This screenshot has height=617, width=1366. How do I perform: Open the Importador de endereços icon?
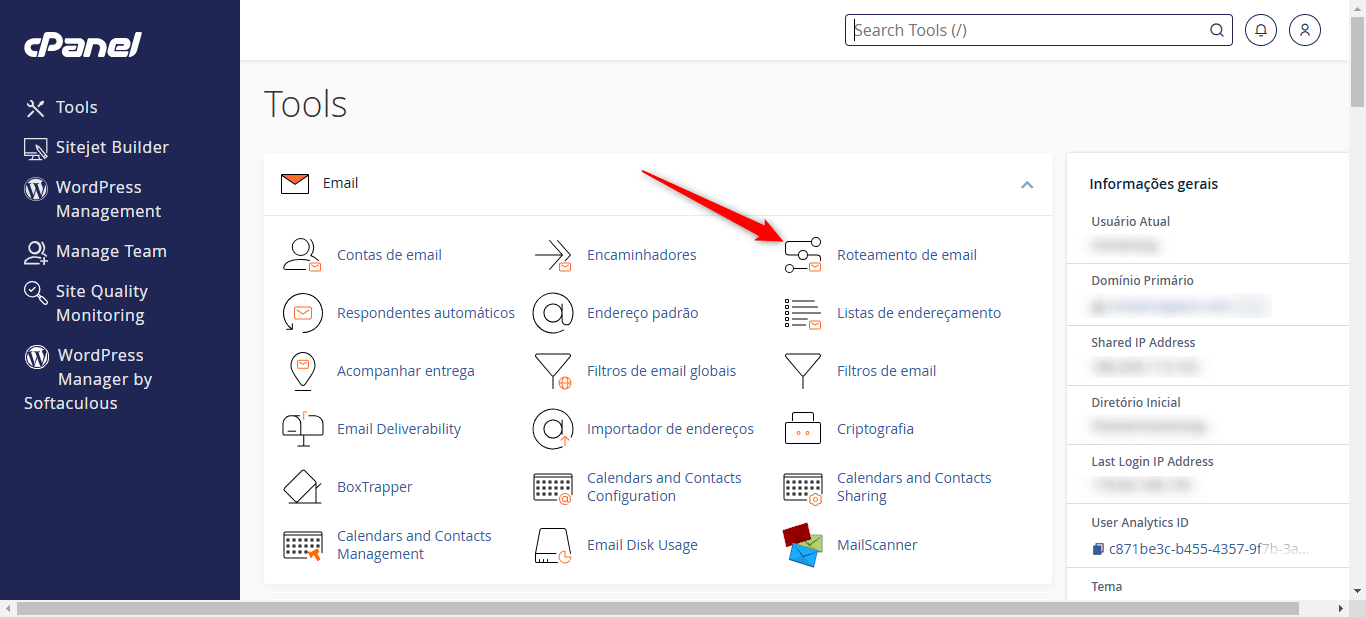552,429
